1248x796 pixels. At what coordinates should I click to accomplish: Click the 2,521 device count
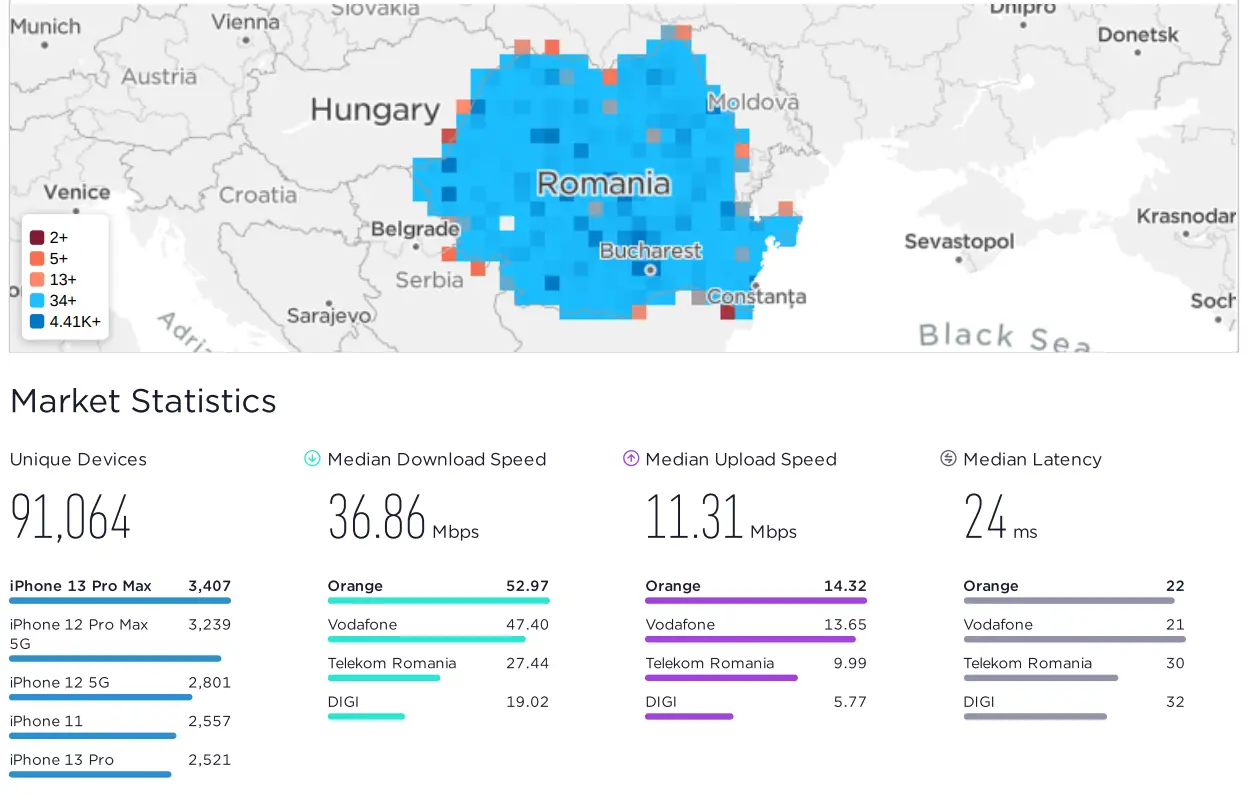(209, 760)
